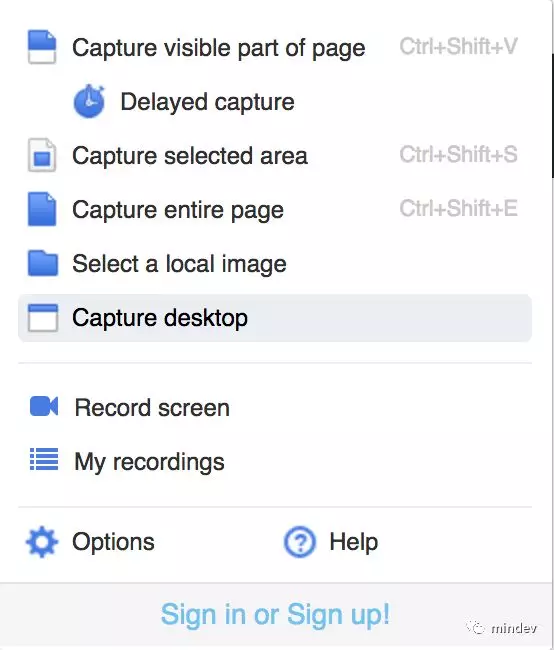This screenshot has height=650, width=554.
Task: Select the Delayed capture entry
Action: tap(207, 102)
